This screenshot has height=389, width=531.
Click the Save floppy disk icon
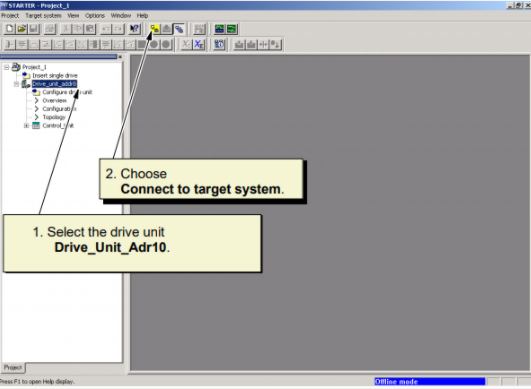tap(34, 29)
